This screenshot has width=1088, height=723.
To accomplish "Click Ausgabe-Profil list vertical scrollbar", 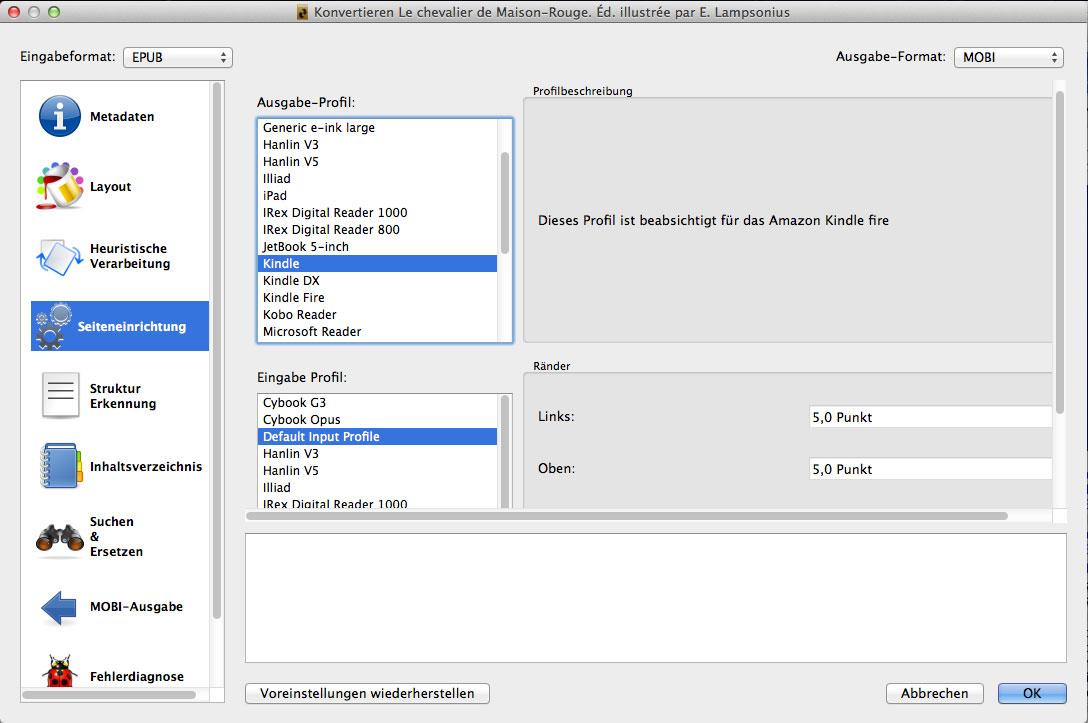I will pos(504,203).
